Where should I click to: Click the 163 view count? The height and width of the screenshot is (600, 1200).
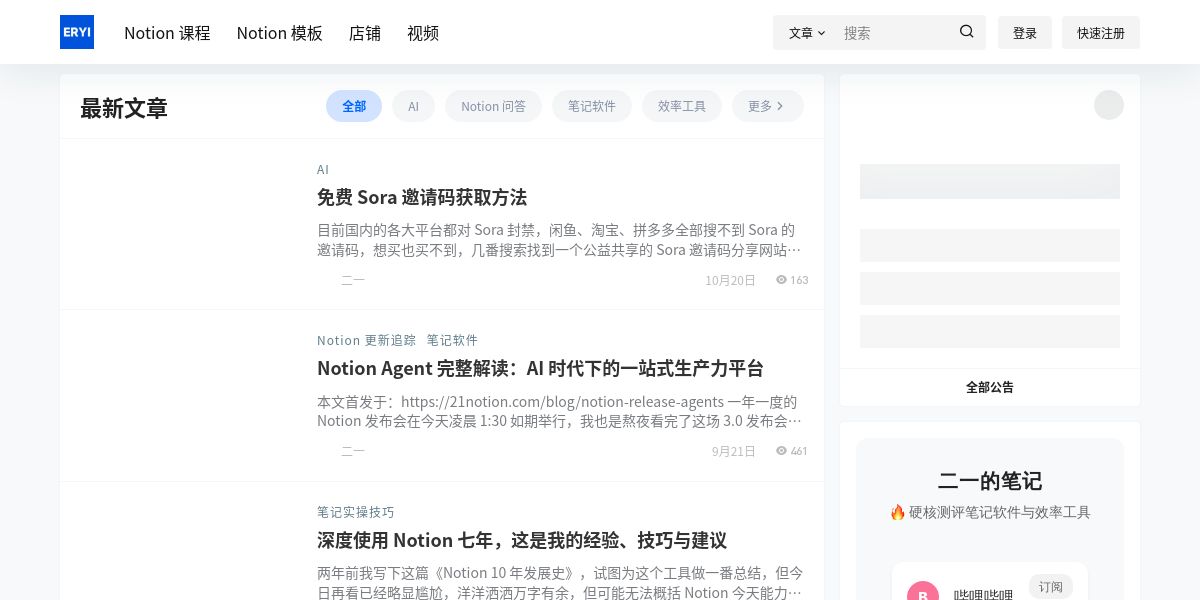(x=799, y=280)
